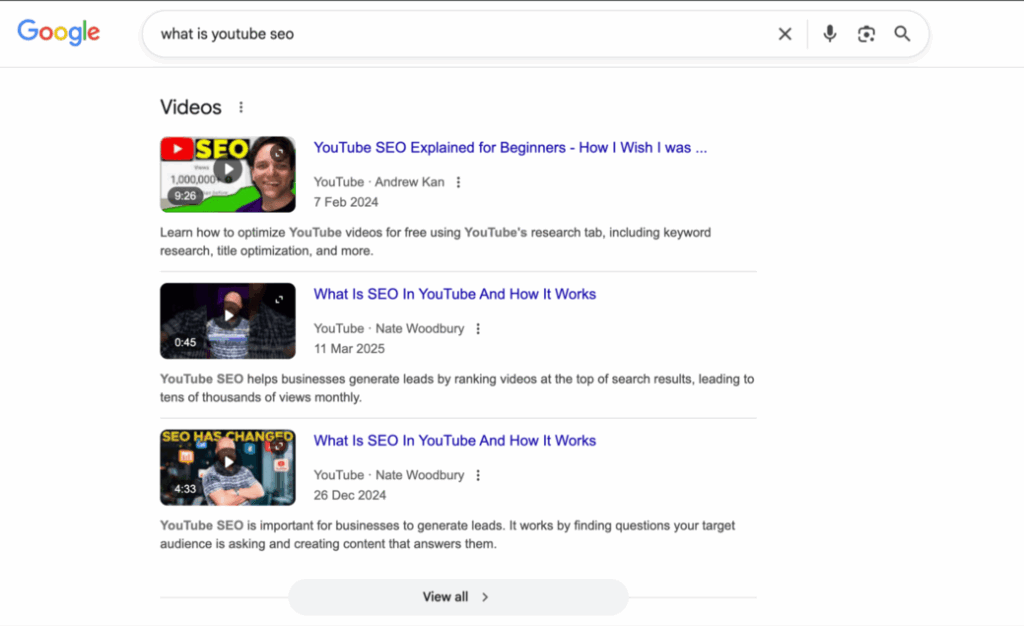1024x627 pixels.
Task: Open the What Is SEO In YouTube link
Action: 454,294
